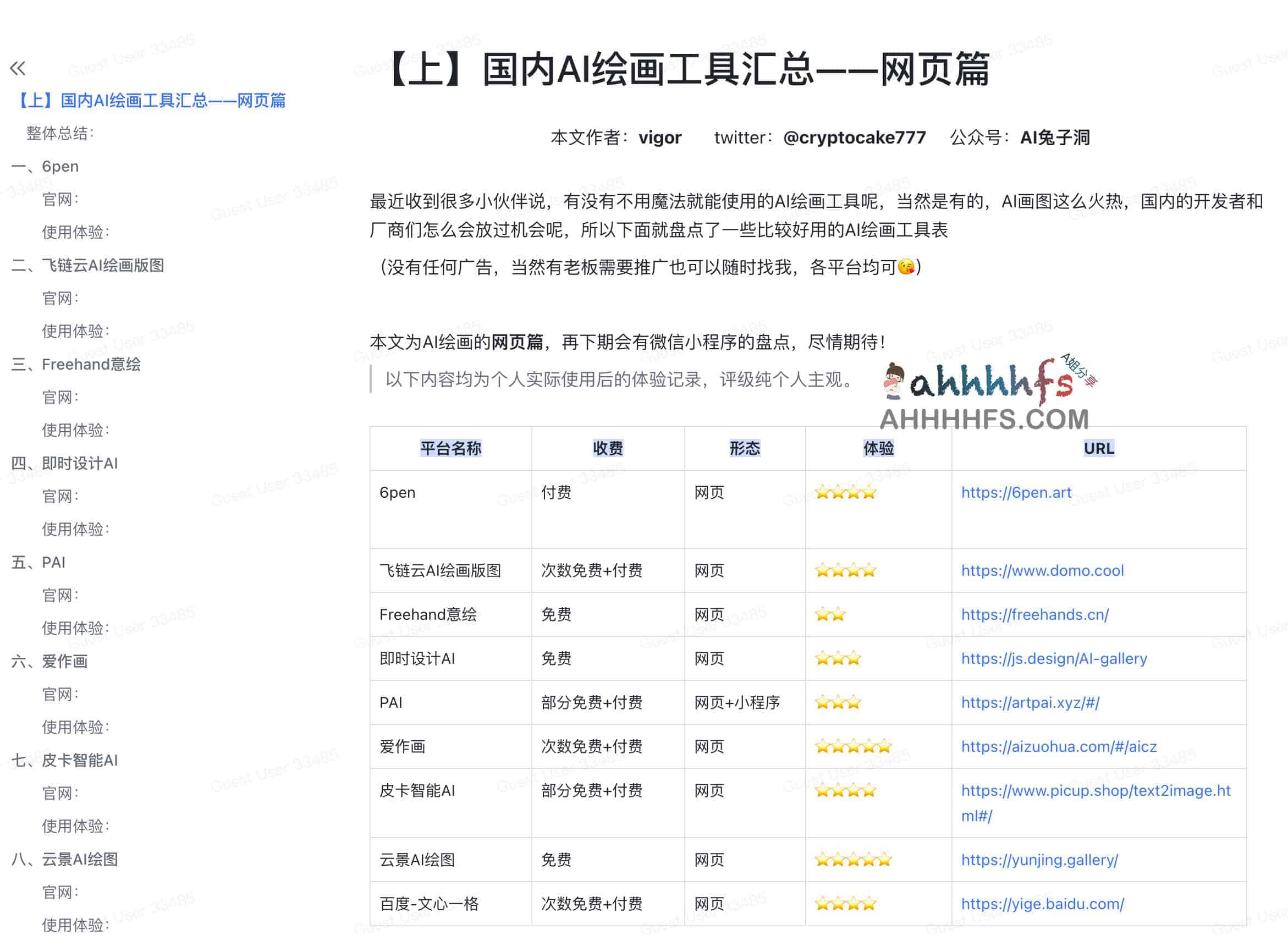Visit the 百度-文心一格 link https://yige.baidu.com/
This screenshot has height=946, width=1288.
point(1042,904)
